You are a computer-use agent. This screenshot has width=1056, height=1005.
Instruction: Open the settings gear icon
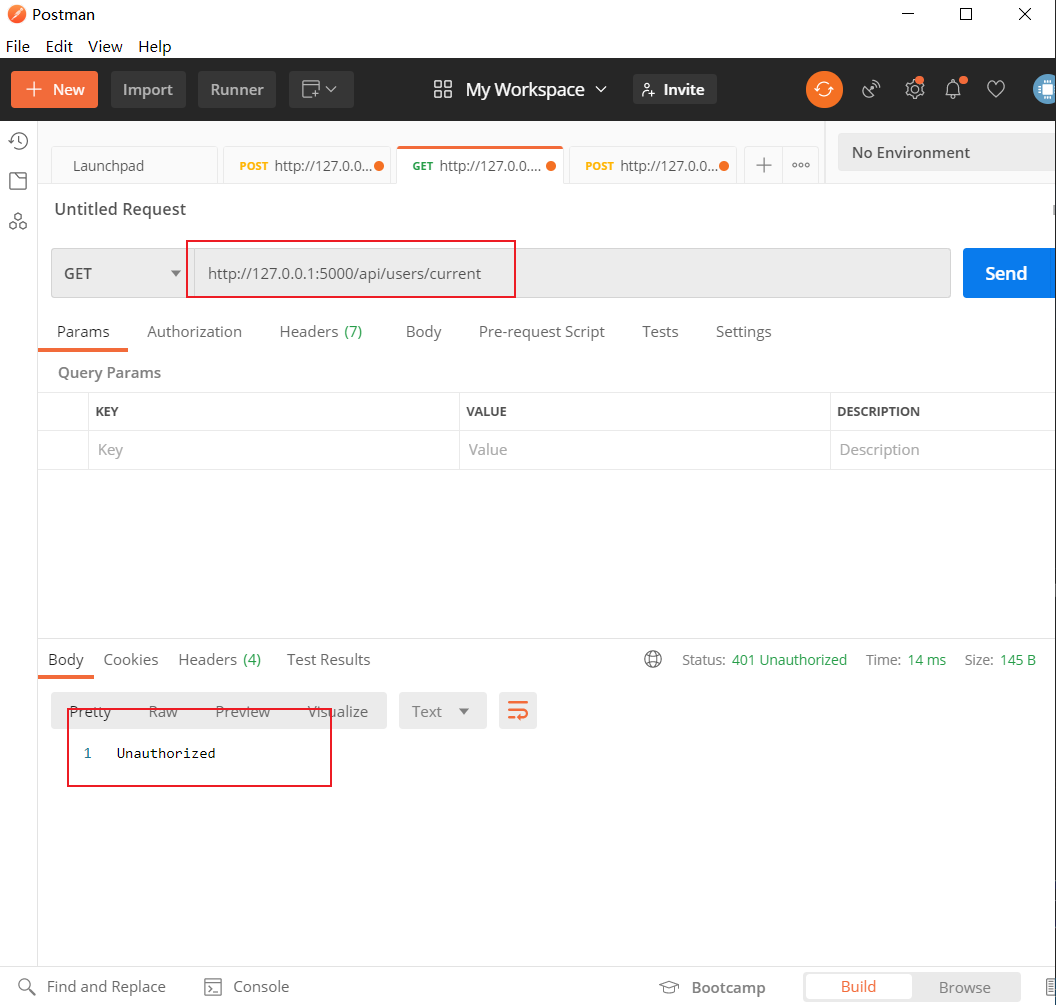pos(914,89)
